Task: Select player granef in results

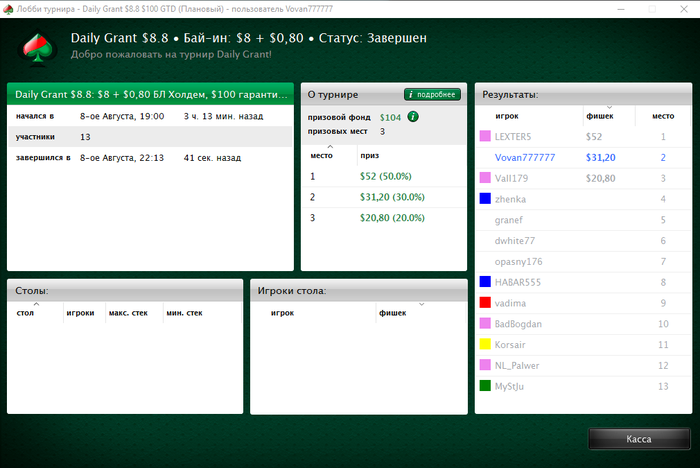Action: pyautogui.click(x=583, y=220)
